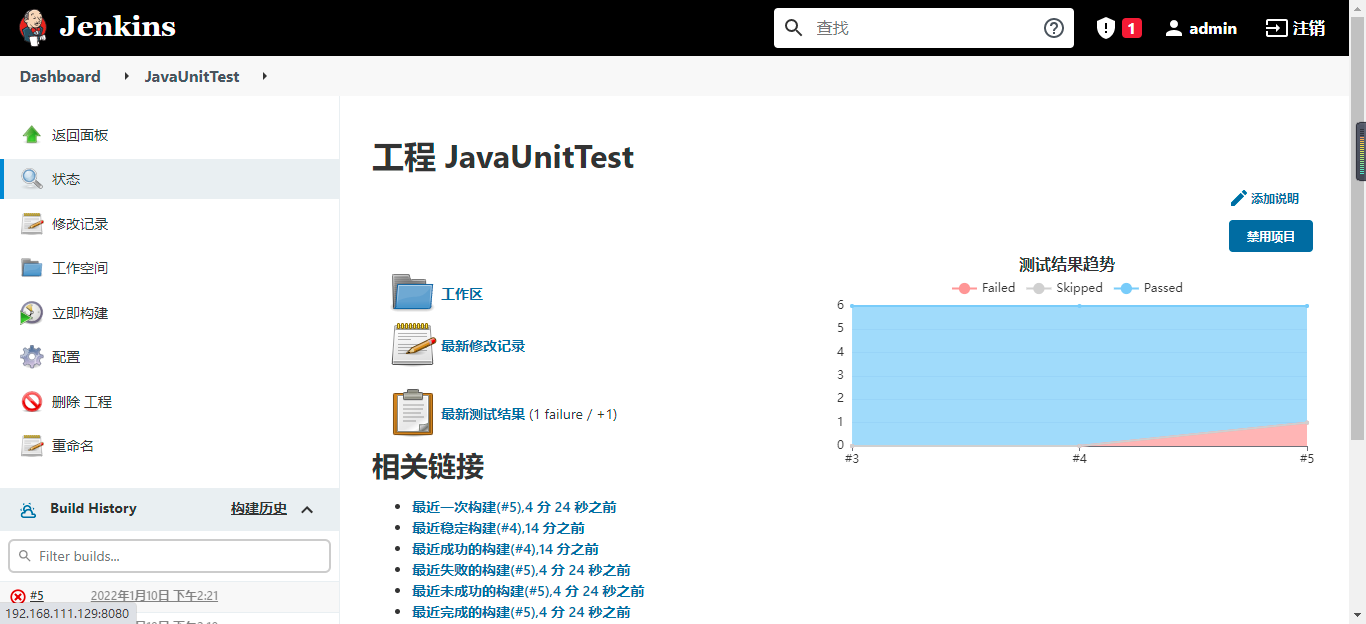Open 配置 in the side menu
The image size is (1366, 624).
[x=66, y=357]
